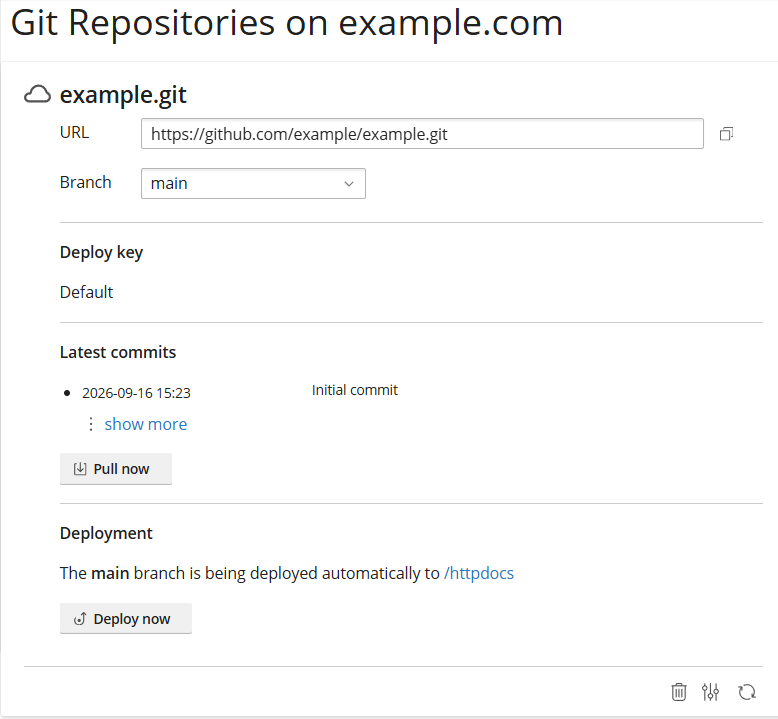The height and width of the screenshot is (719, 778).
Task: Click the Deploy key heading
Action: click(101, 253)
